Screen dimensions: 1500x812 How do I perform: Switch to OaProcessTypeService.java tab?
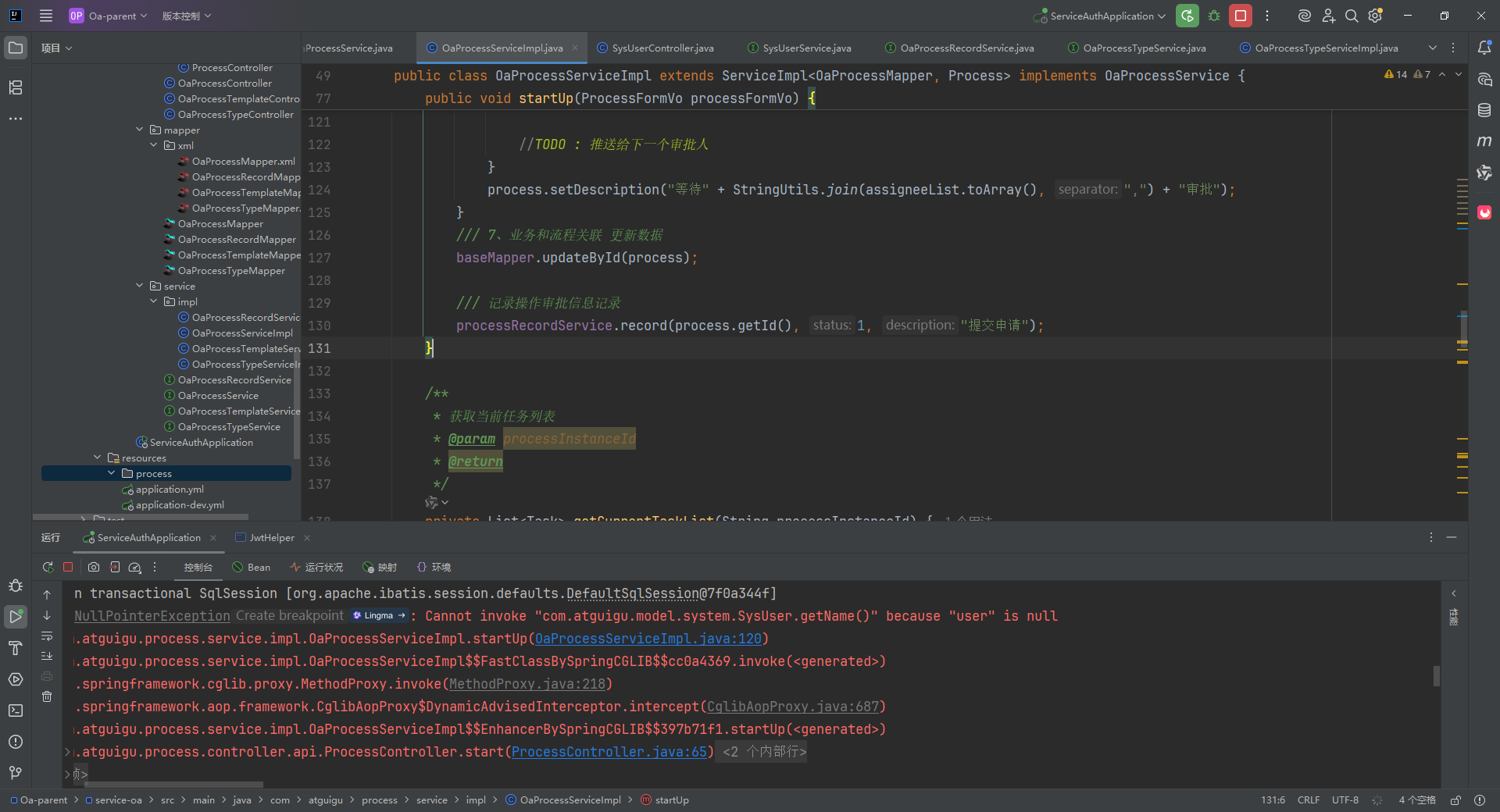click(1137, 48)
